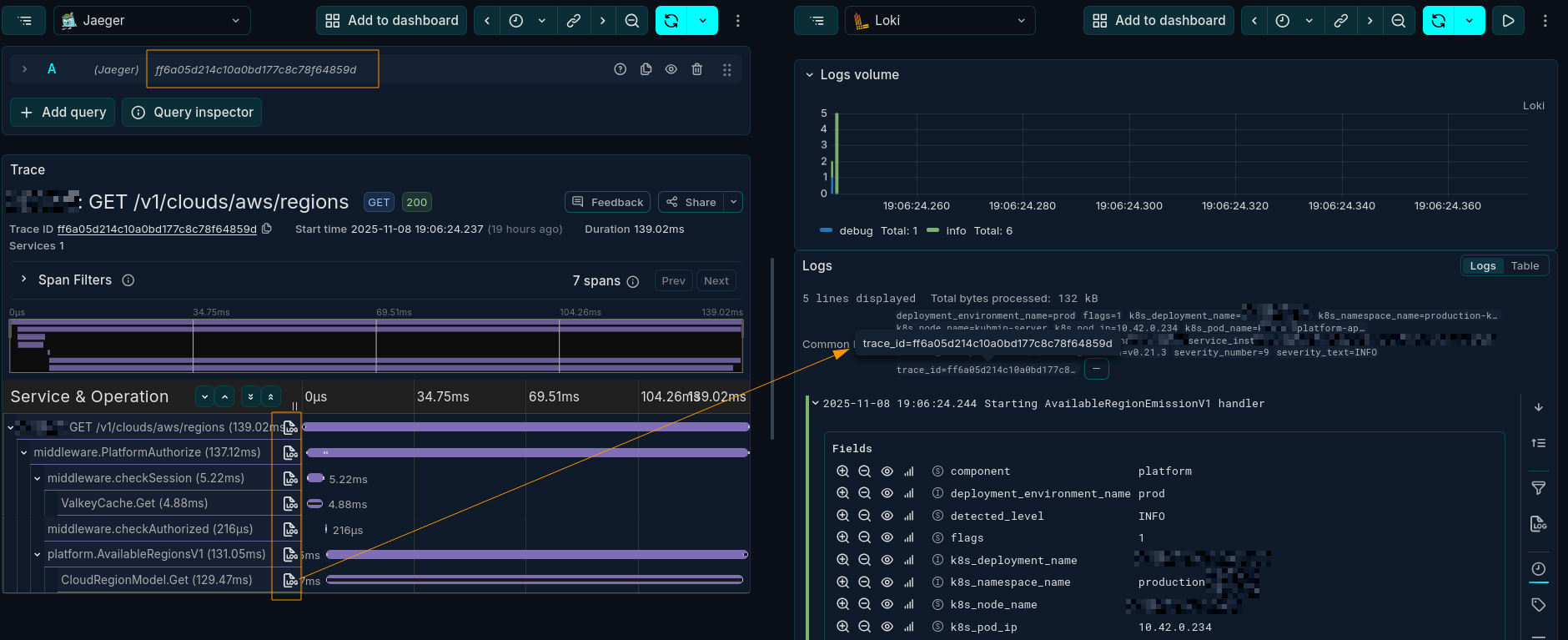Image resolution: width=1568 pixels, height=640 pixels.
Task: Filter for value of component field
Action: 842,471
